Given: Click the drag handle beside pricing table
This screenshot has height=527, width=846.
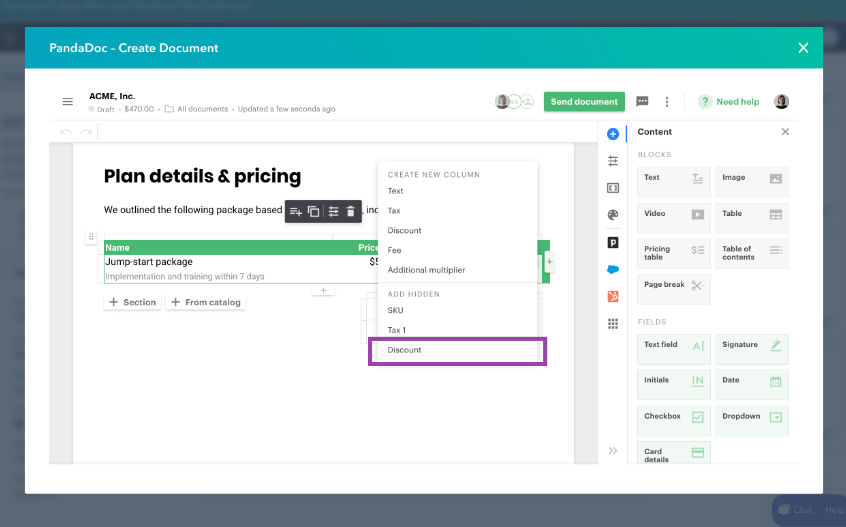Looking at the screenshot, I should tap(91, 236).
